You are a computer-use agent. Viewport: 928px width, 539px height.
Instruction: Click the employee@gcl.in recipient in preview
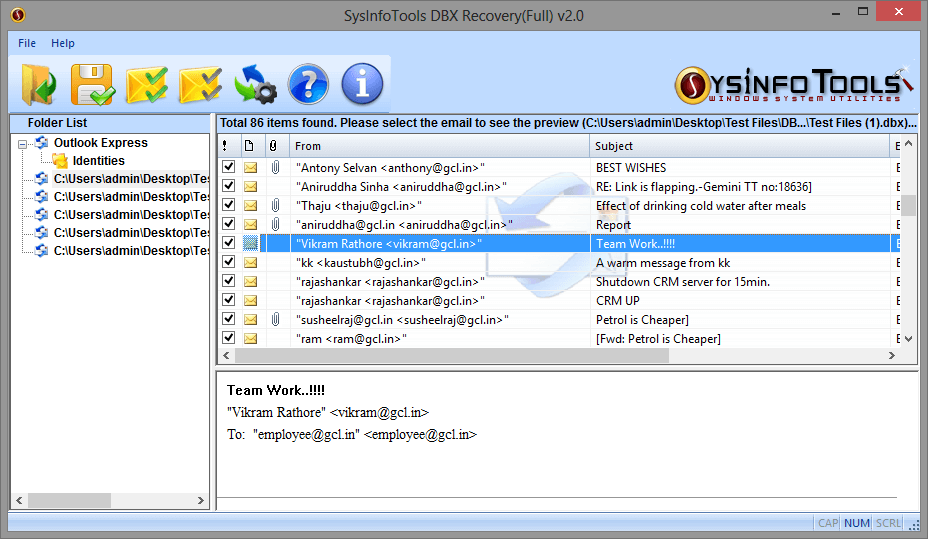click(420, 435)
